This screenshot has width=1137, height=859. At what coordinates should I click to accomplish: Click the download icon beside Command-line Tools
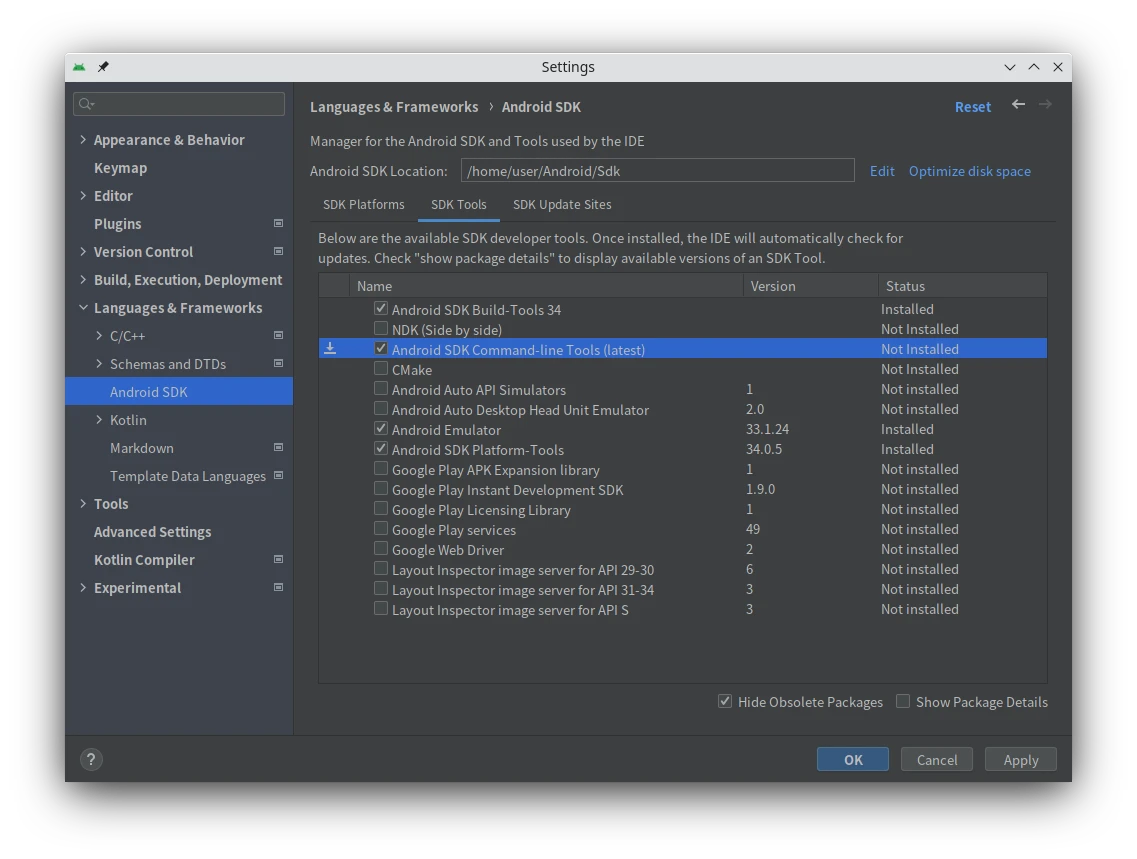click(330, 349)
